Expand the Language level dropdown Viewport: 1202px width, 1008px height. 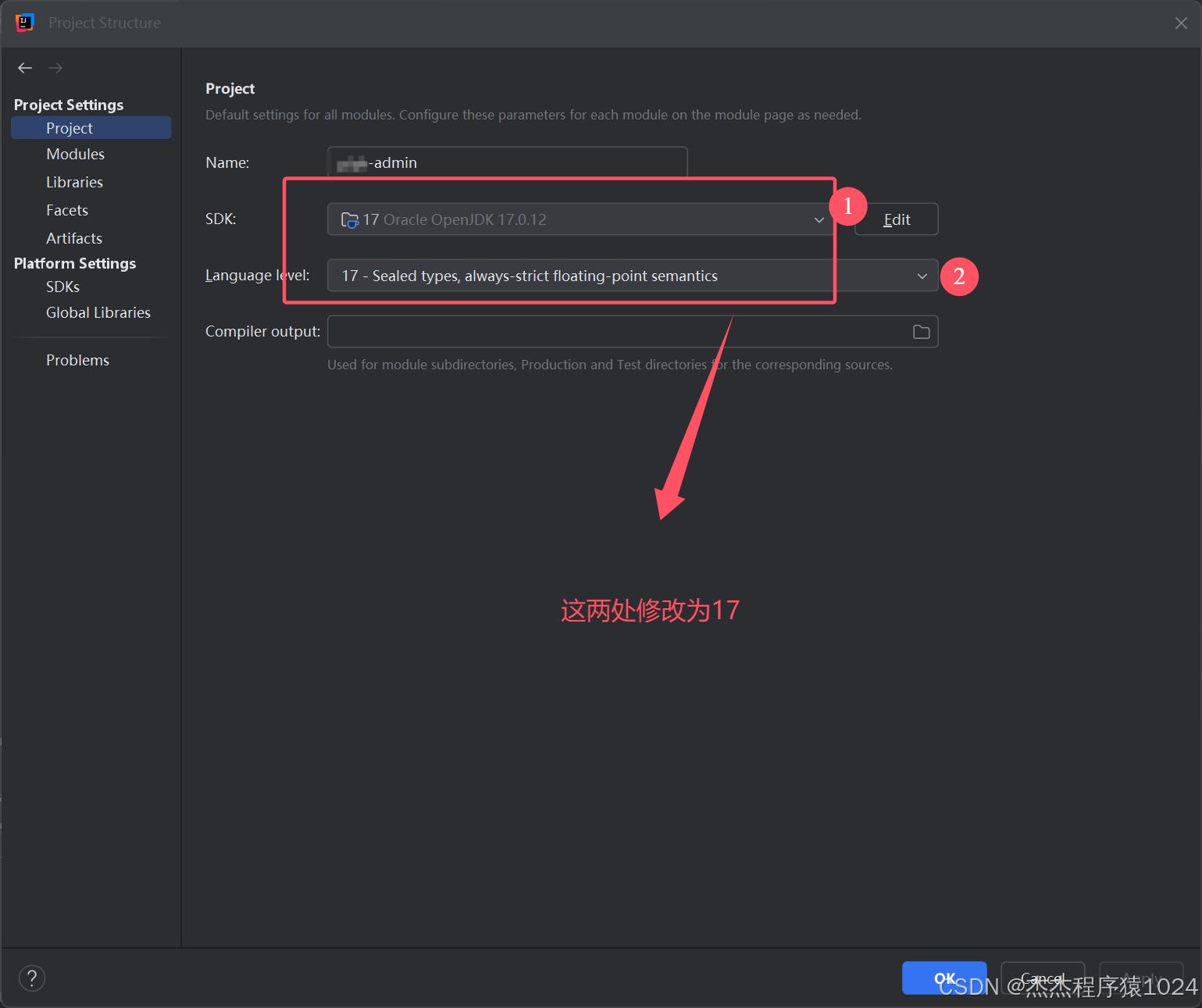click(922, 276)
